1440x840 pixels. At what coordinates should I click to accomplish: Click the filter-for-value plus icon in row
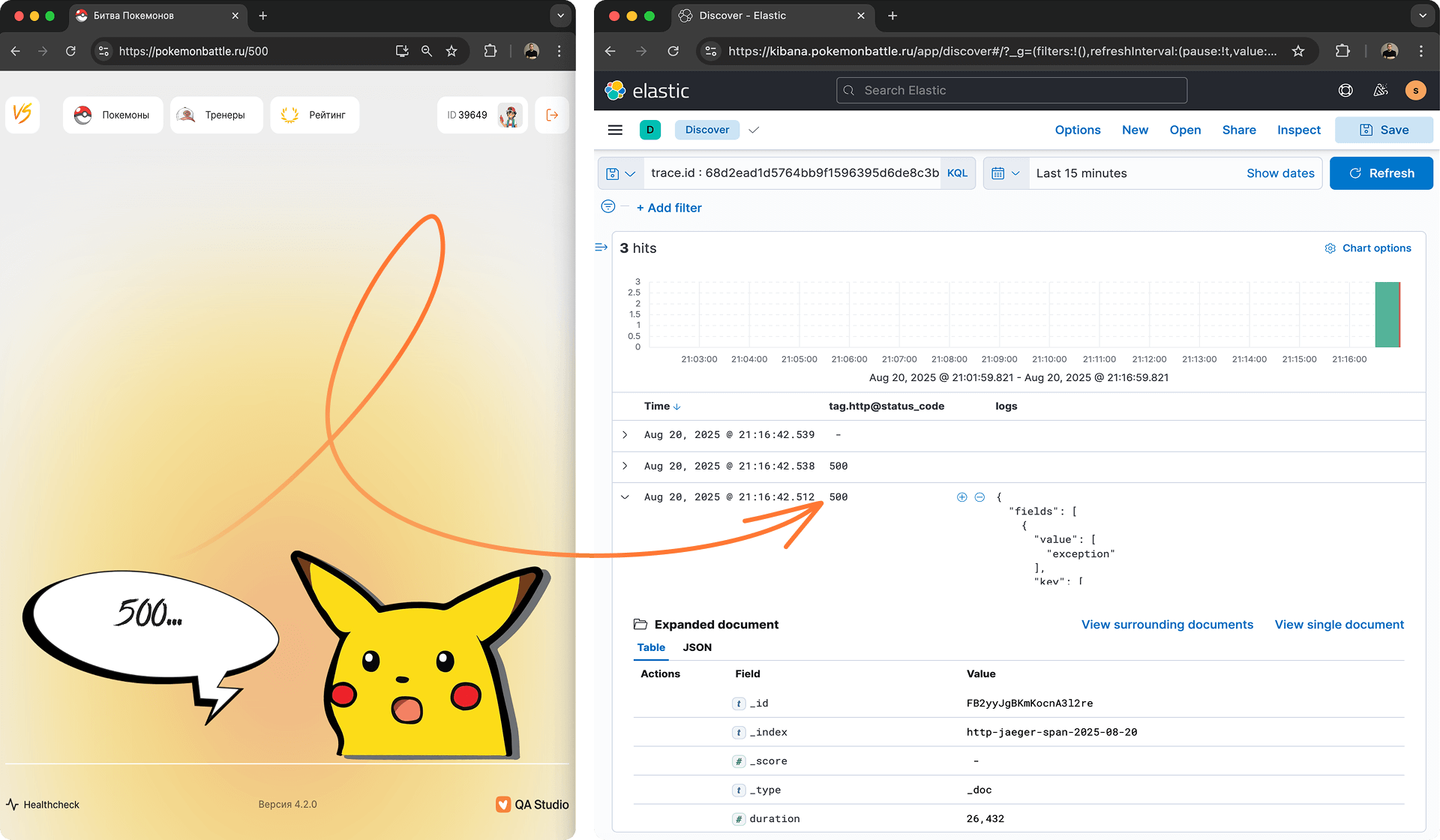(x=961, y=497)
